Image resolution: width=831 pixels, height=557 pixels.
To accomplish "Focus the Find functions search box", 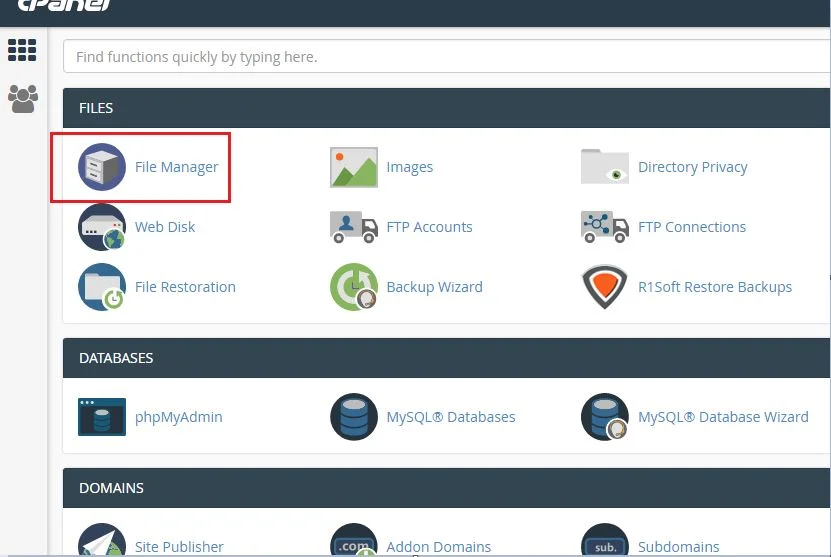I will coord(447,56).
